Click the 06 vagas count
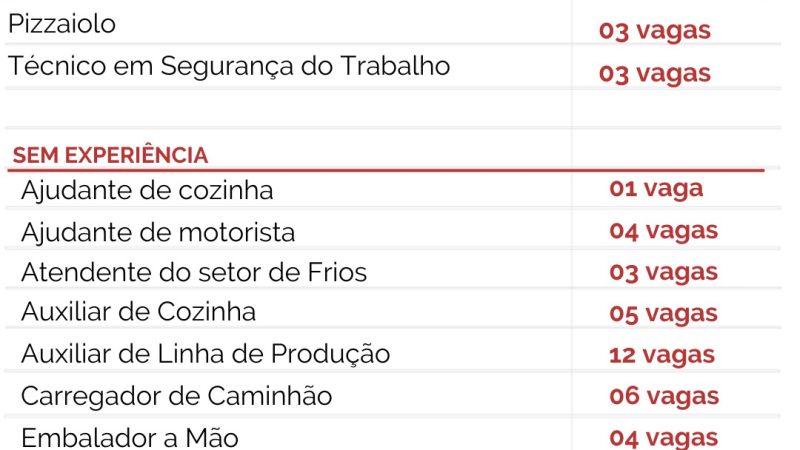 coord(663,396)
